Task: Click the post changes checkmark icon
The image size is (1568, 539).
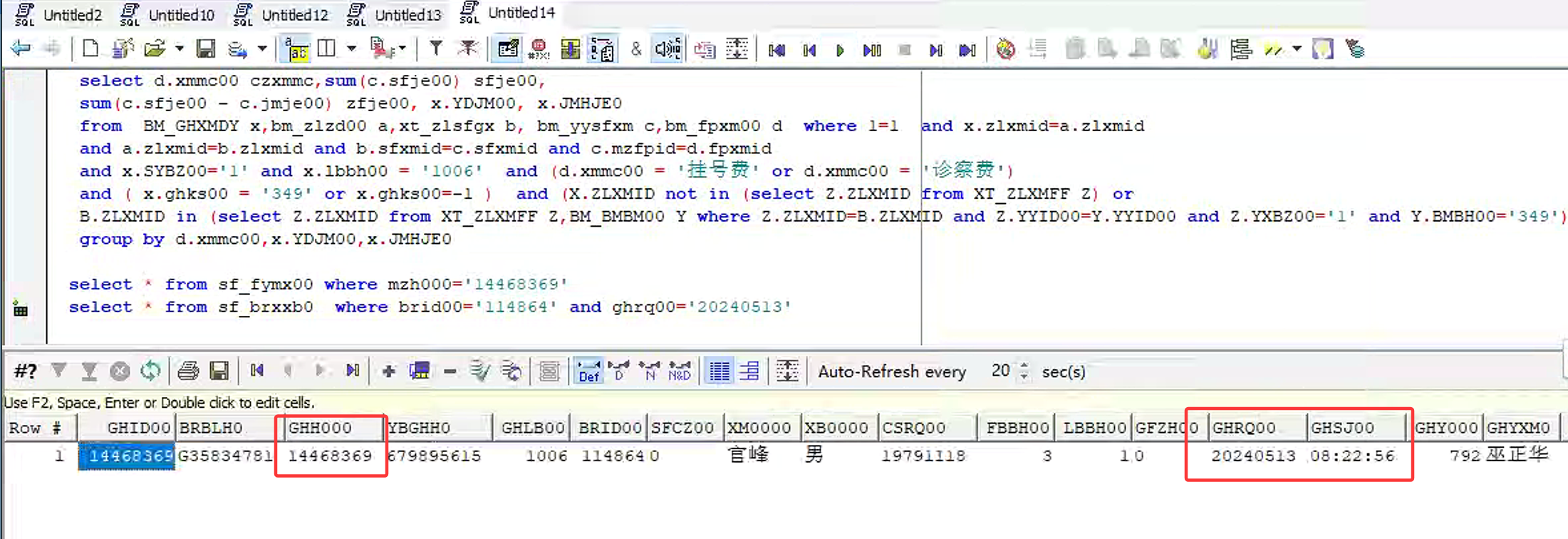Action: (480, 371)
